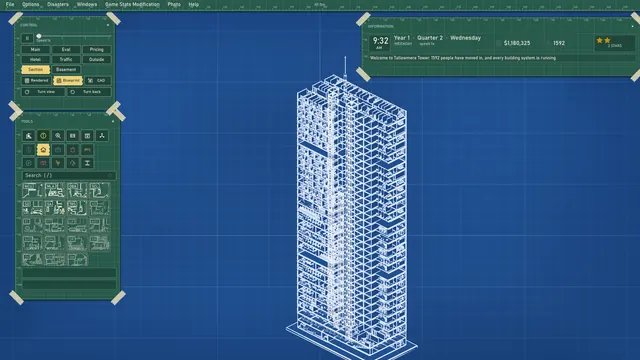Select the red icon in bottom tool row
This screenshot has height=360, width=640.
(43, 163)
